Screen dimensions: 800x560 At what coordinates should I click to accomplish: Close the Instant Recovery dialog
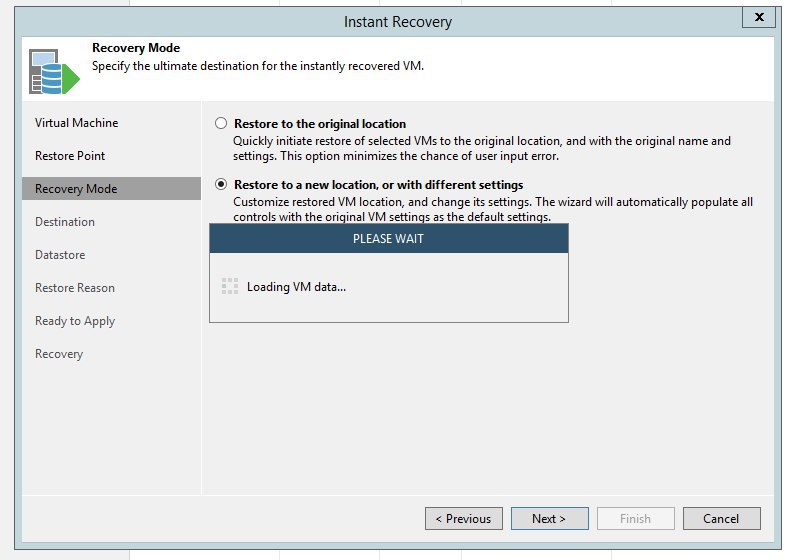click(x=759, y=17)
